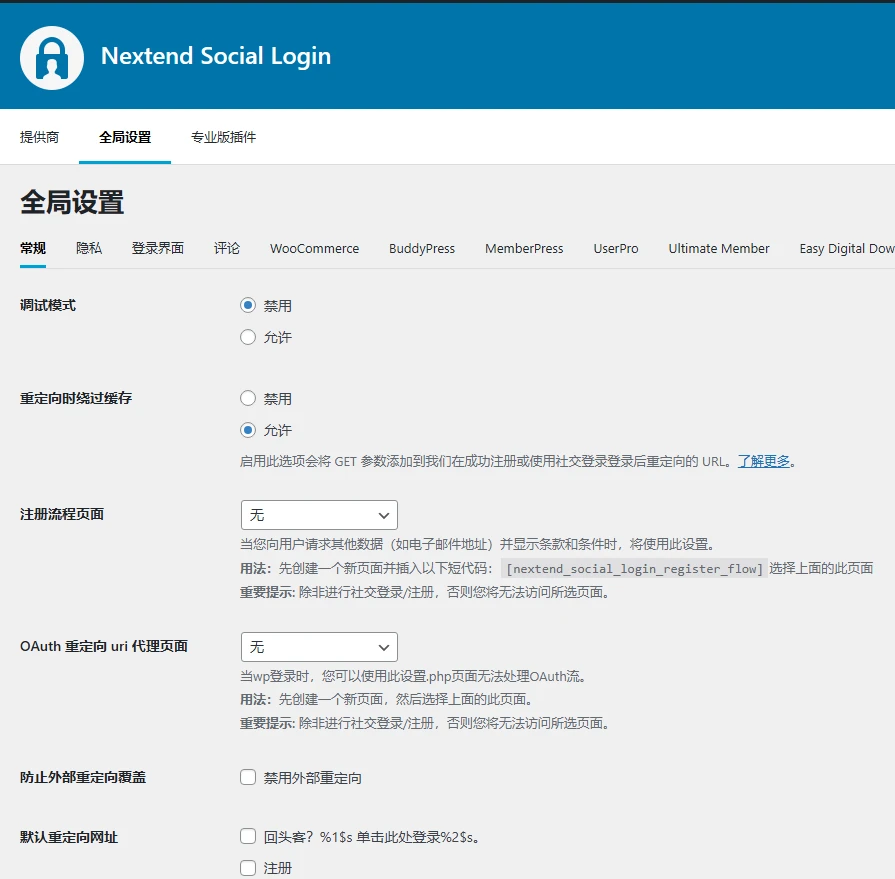
Task: Open the Ultimate Member tab
Action: [x=719, y=248]
